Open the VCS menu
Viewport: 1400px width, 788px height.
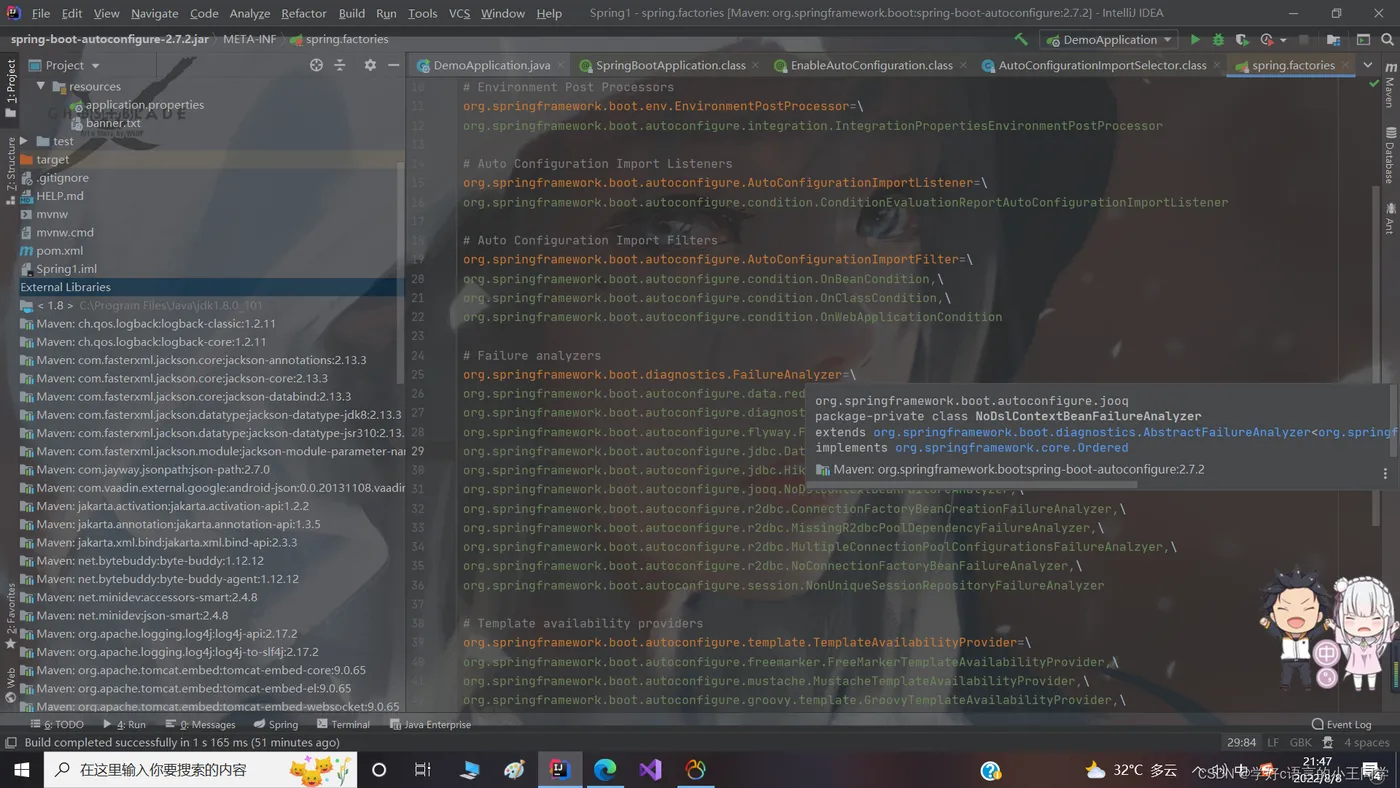[x=459, y=13]
